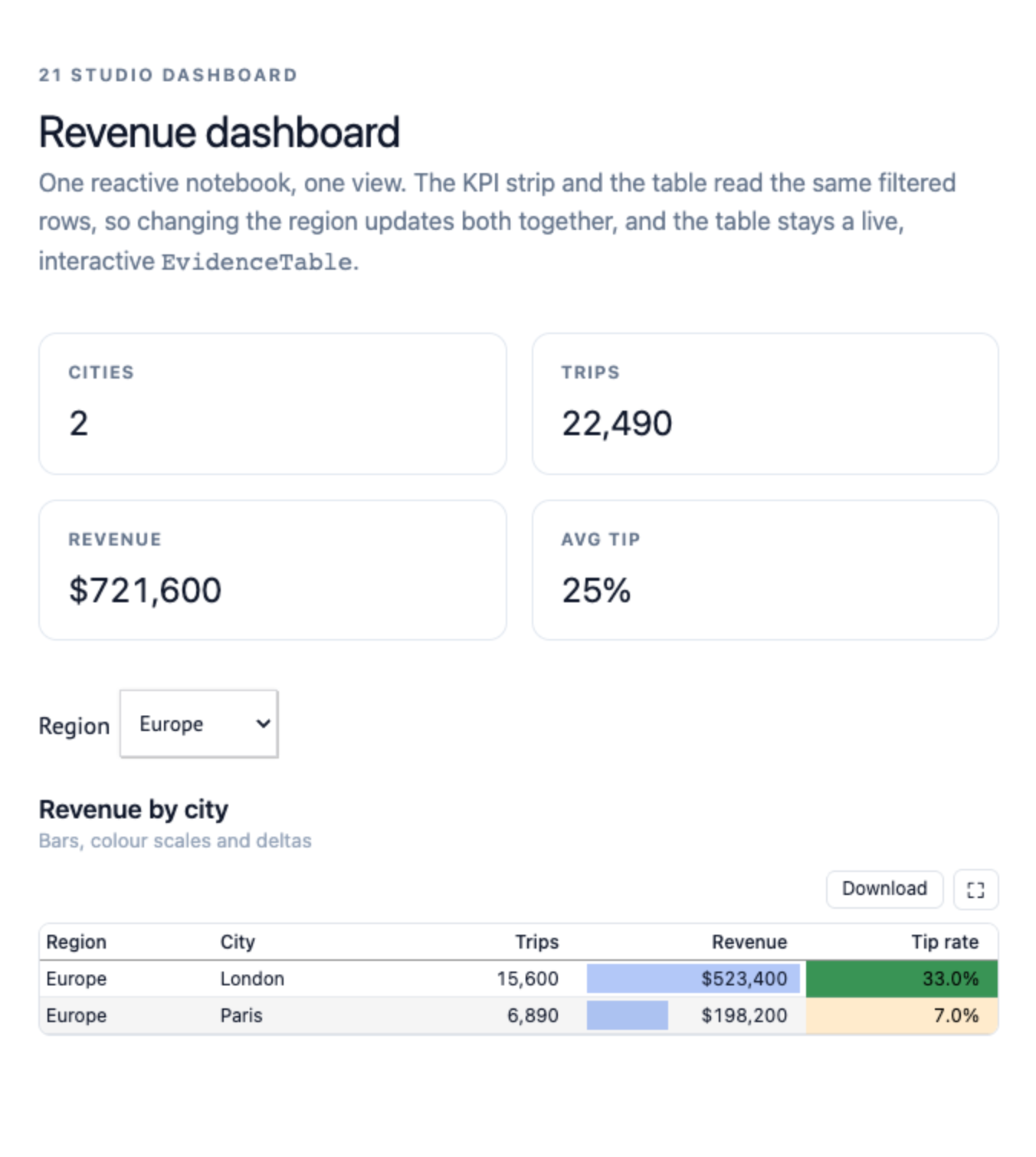This screenshot has width=1036, height=1157.
Task: Click the green 33.0% tip rate cell
Action: pos(902,978)
